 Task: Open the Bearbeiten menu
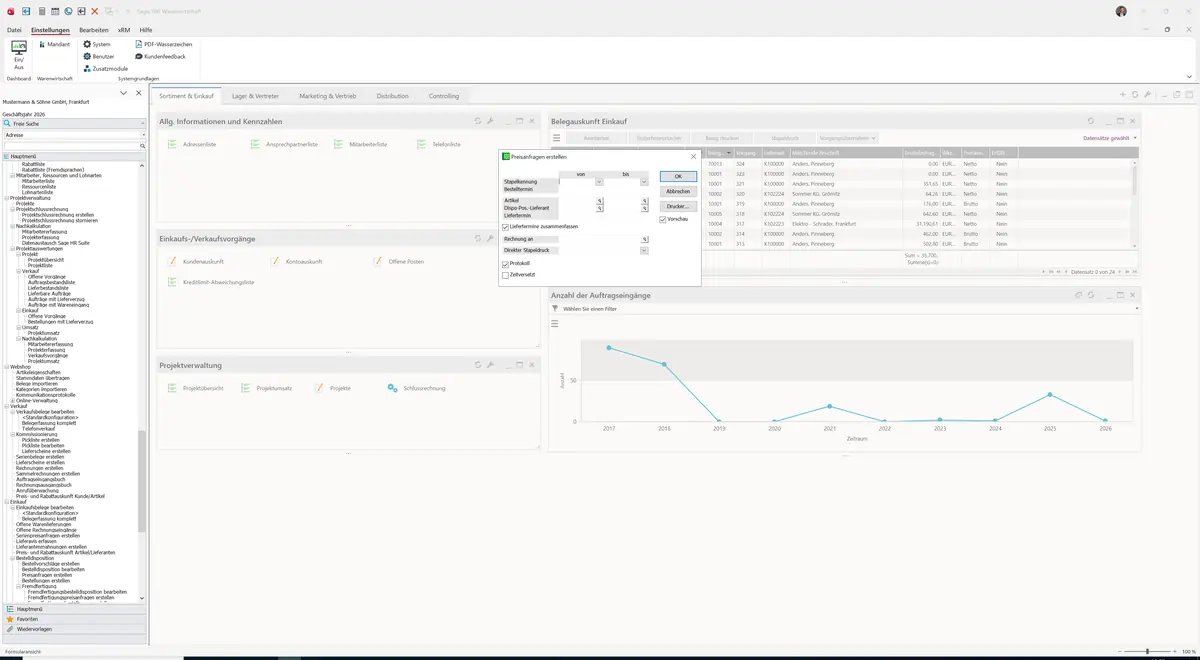point(94,31)
